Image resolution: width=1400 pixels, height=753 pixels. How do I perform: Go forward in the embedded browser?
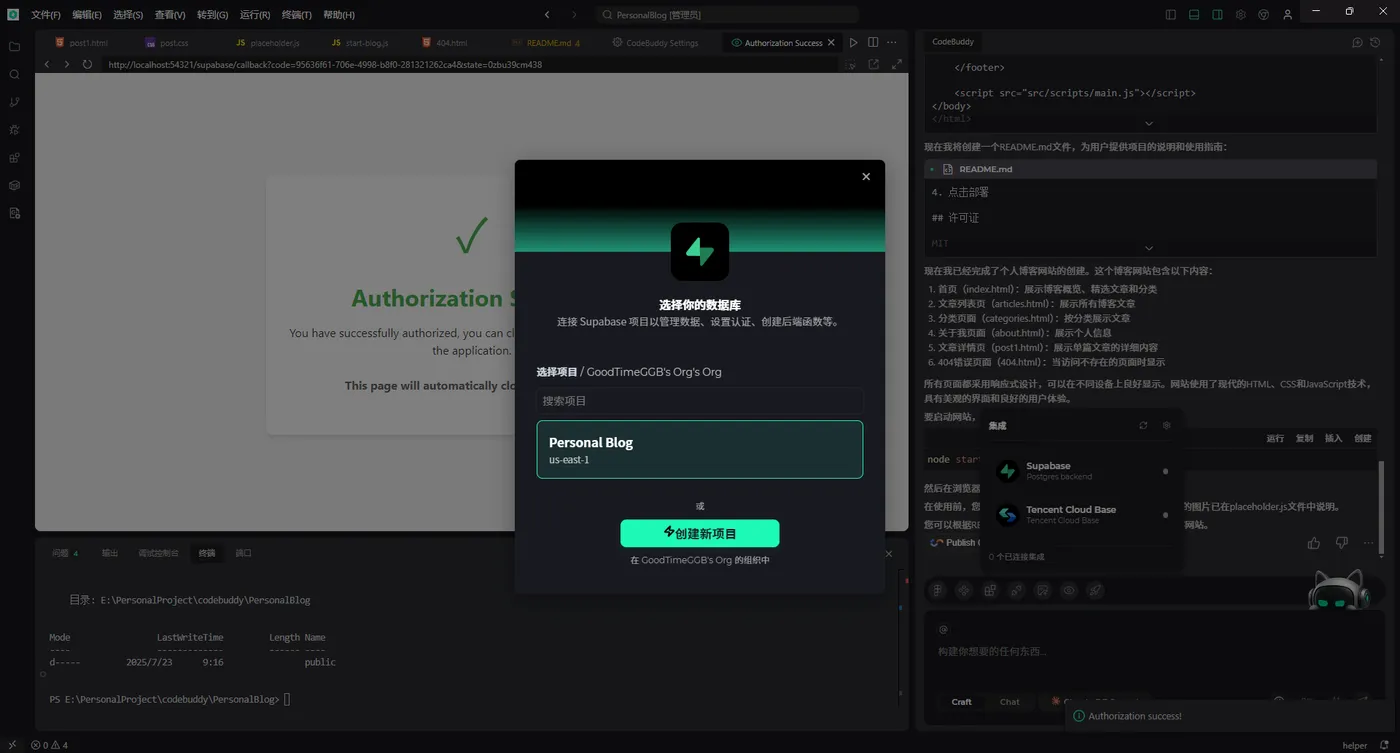[67, 64]
